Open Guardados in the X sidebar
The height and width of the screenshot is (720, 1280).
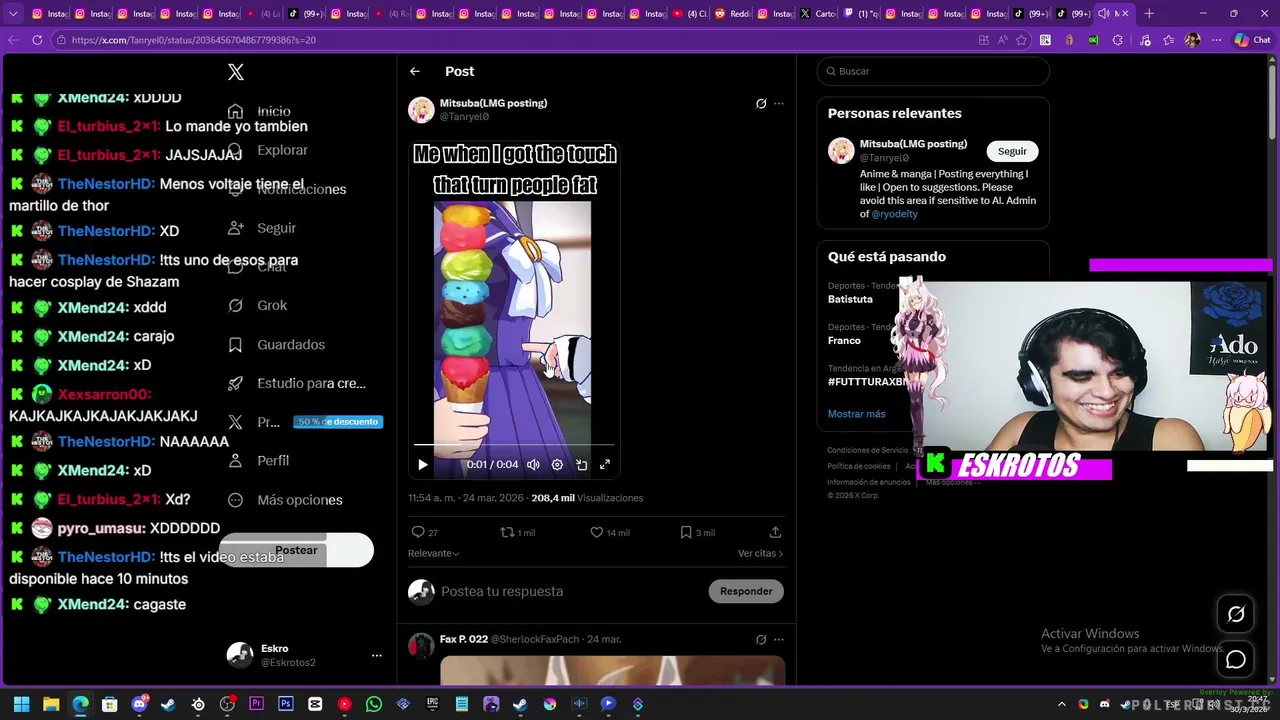tap(278, 344)
